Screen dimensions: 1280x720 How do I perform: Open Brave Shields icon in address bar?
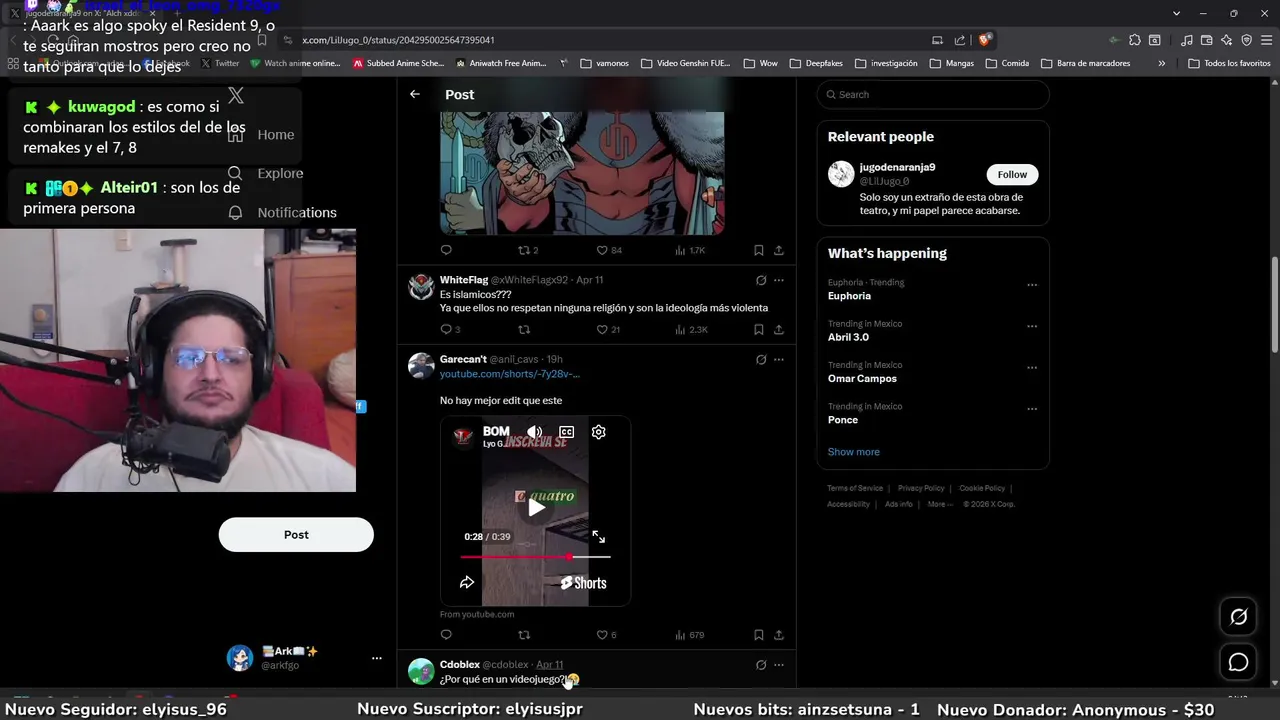pyautogui.click(x=985, y=40)
